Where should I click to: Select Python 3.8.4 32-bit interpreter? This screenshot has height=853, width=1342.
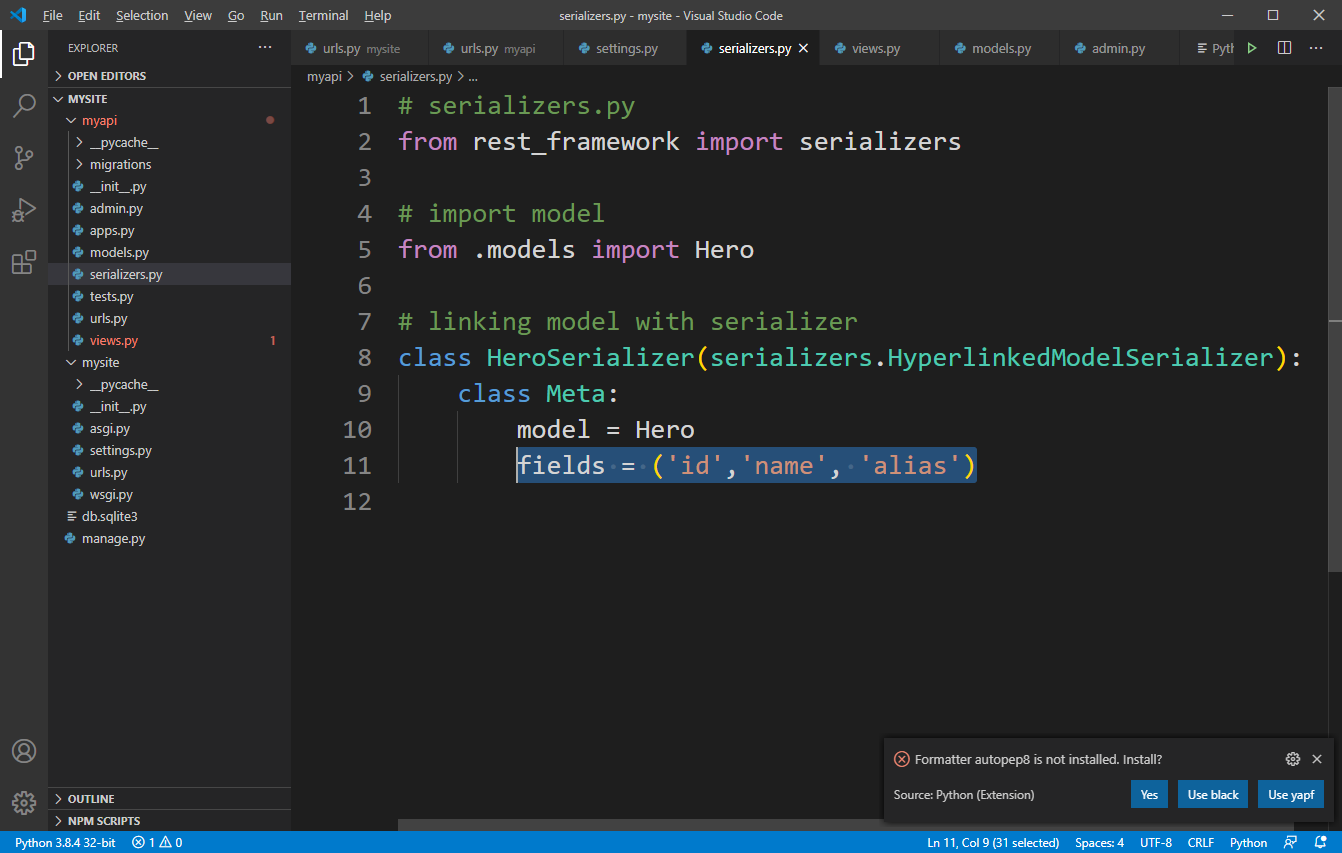65,842
